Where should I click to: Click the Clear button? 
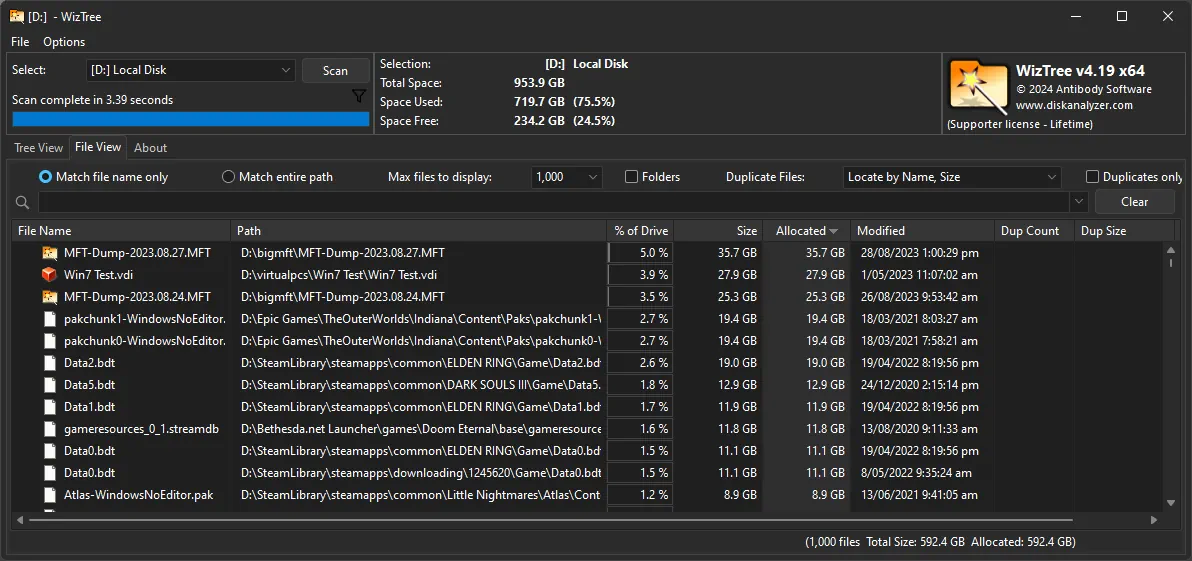tap(1134, 202)
